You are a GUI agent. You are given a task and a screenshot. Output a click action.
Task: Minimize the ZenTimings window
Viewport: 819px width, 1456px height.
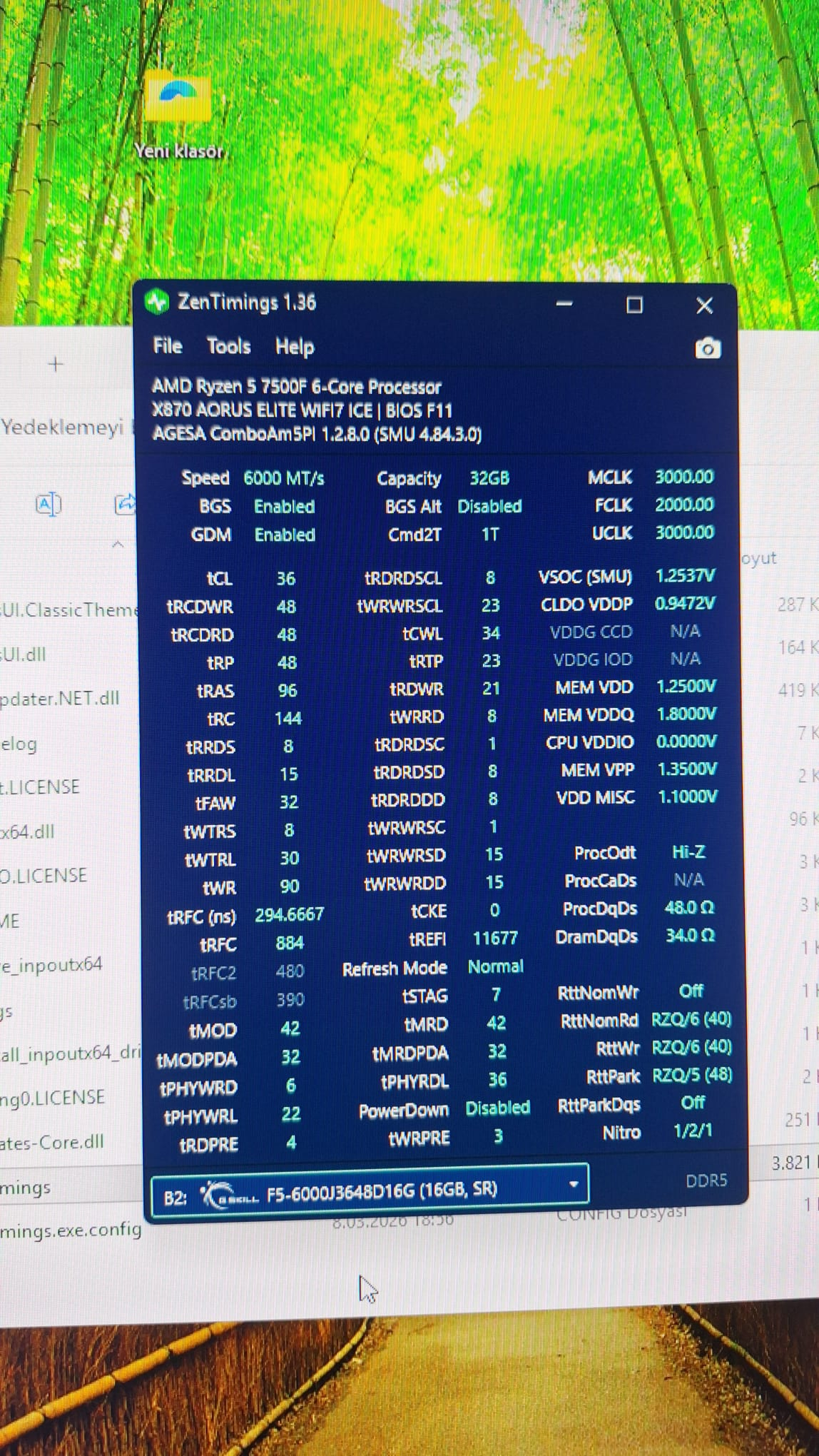click(x=564, y=304)
